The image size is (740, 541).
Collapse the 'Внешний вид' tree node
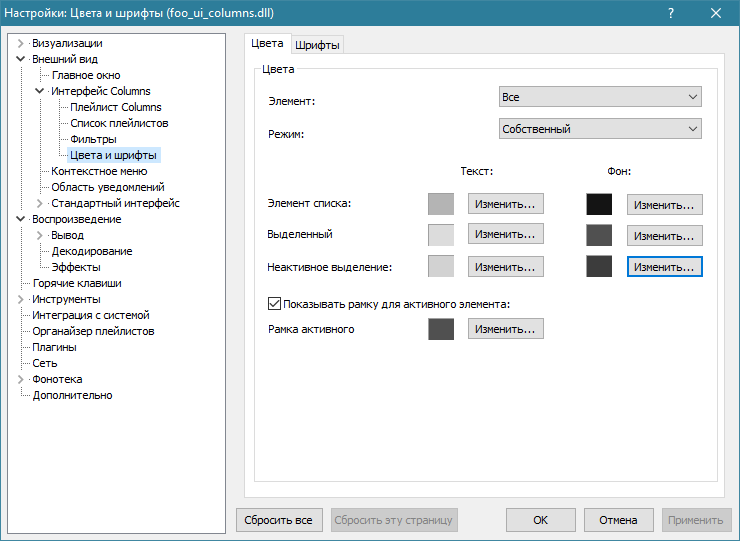22,59
